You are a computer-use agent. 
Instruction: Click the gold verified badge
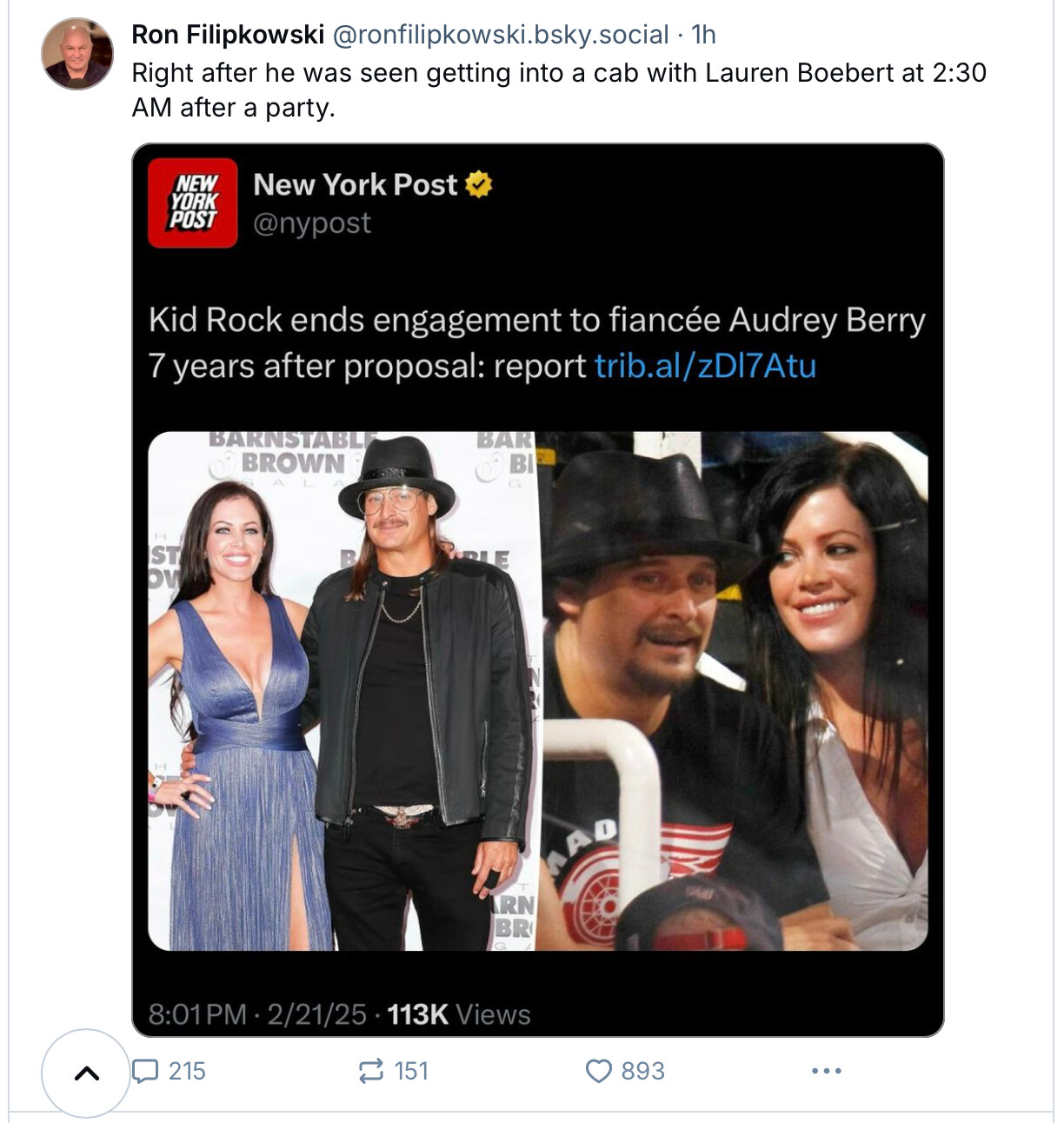point(479,184)
